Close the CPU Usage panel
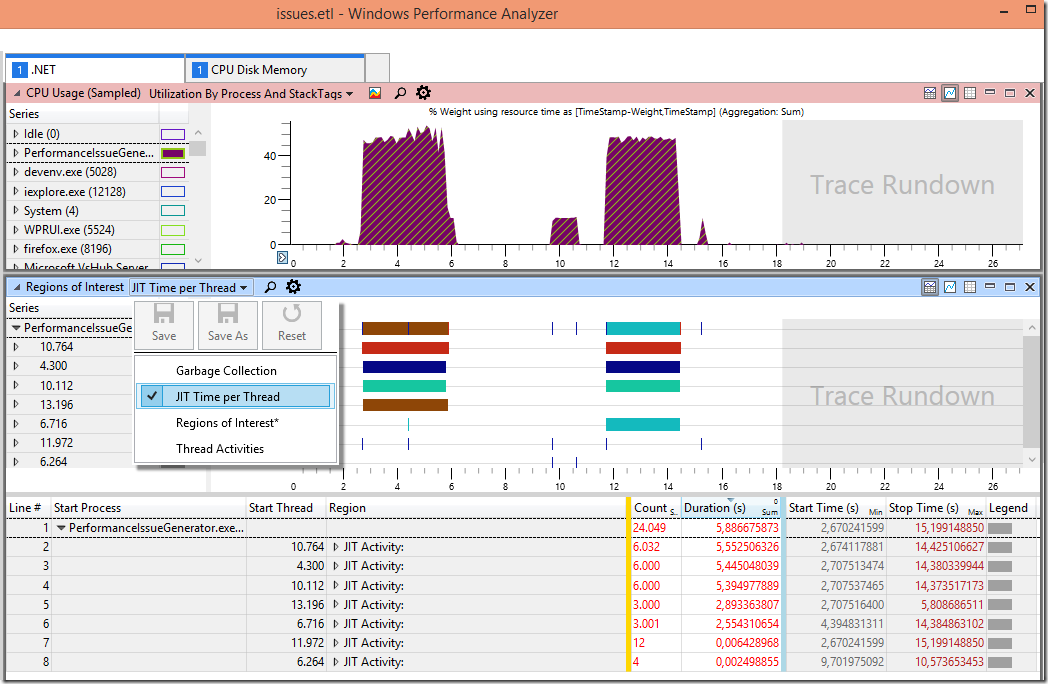The image size is (1048, 684). [x=1030, y=93]
